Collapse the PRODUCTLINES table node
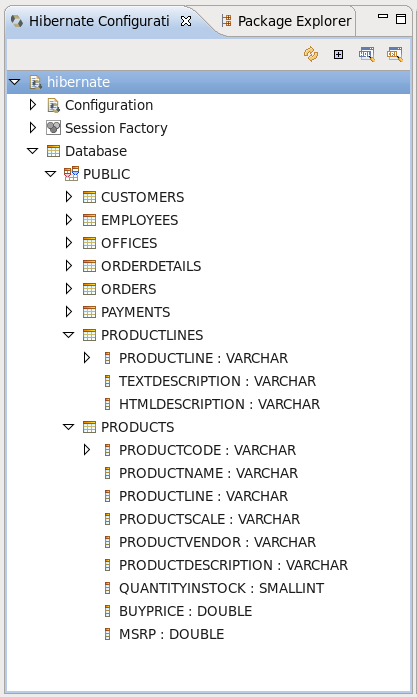This screenshot has width=417, height=697. 68,335
